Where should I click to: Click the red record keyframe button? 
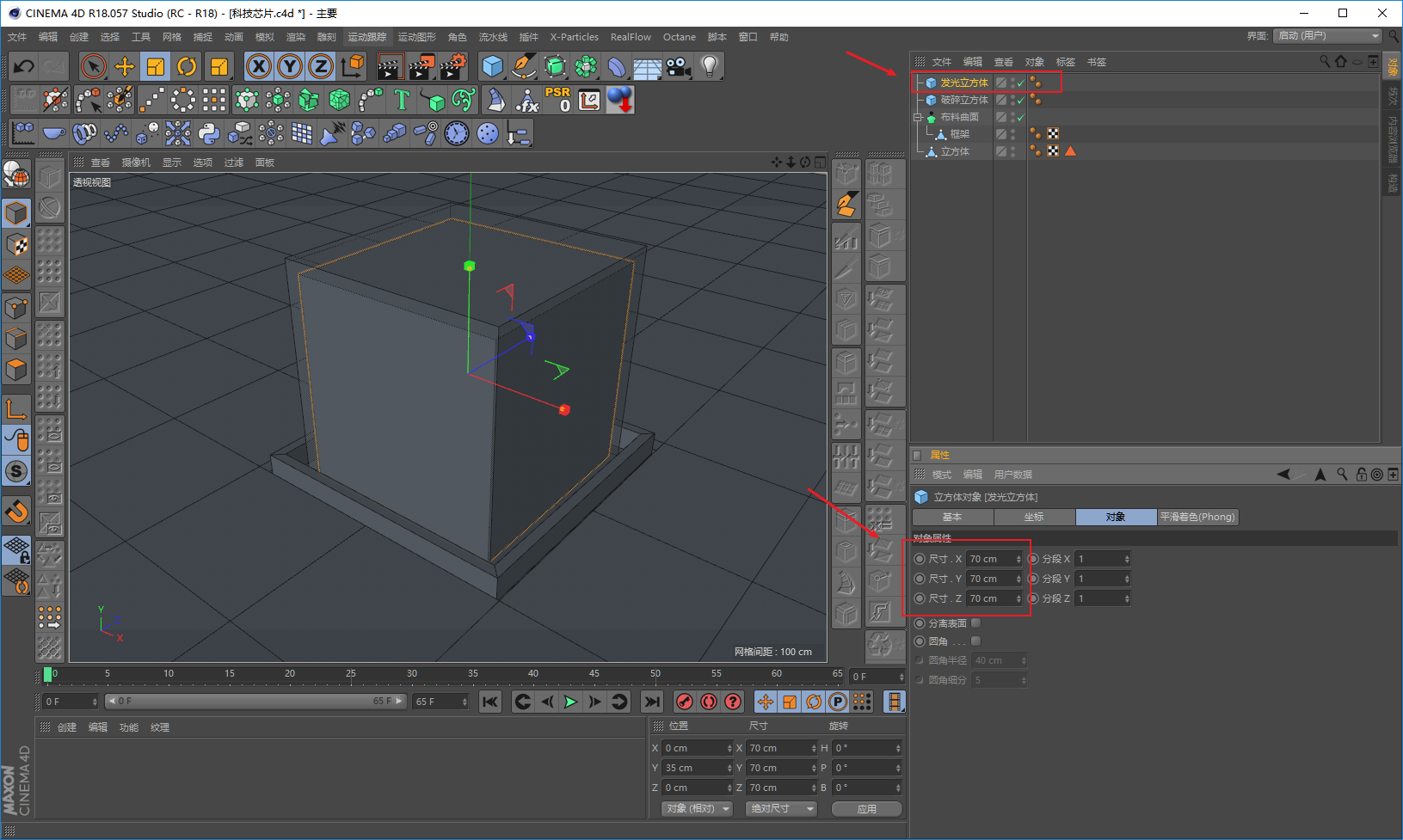(685, 702)
